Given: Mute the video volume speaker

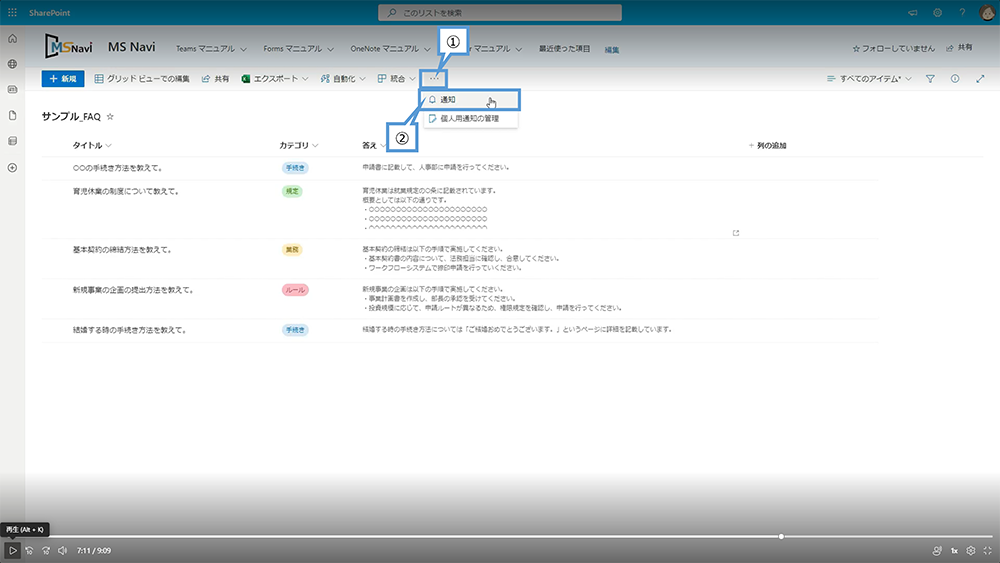Looking at the screenshot, I should click(62, 550).
